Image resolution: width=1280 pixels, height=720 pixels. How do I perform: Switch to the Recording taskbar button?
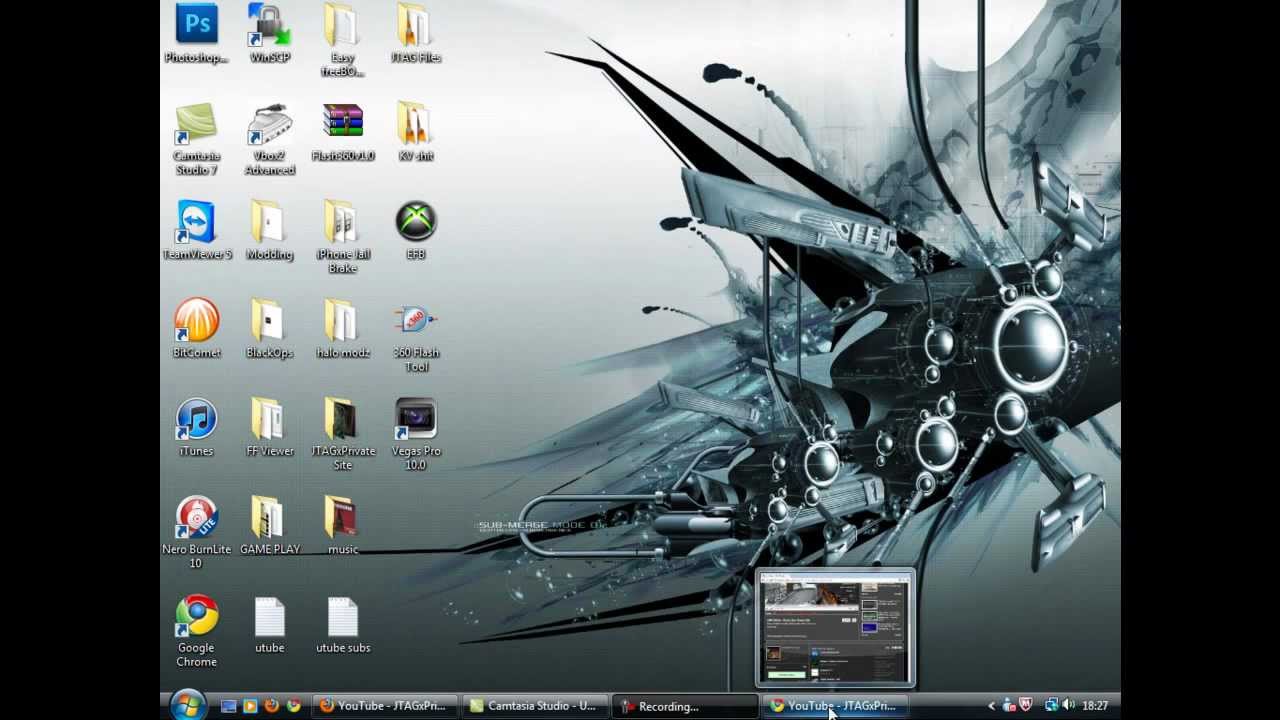[685, 706]
